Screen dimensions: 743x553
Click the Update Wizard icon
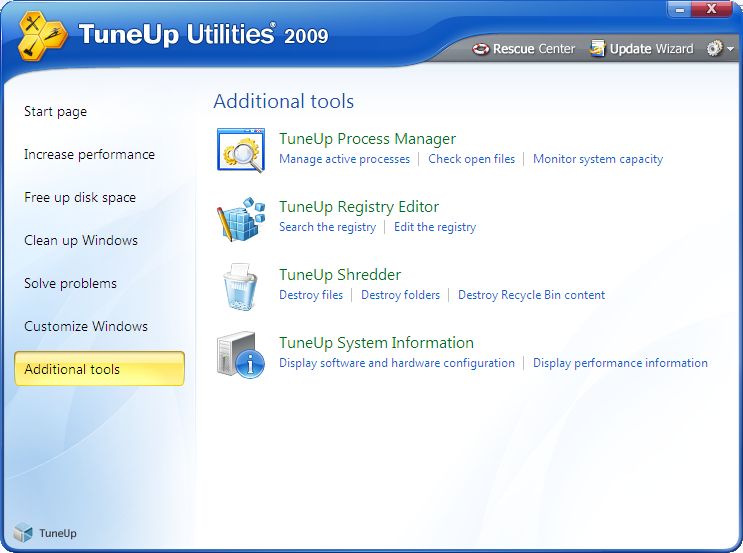598,48
